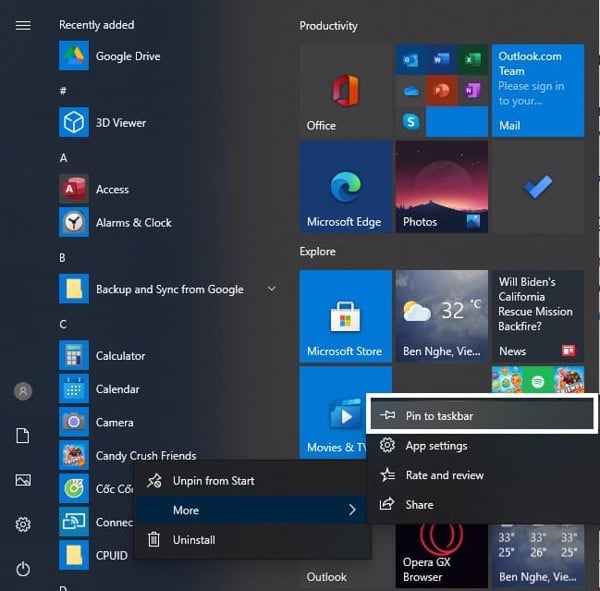This screenshot has height=591, width=600.
Task: Open the Outlook icon in Office group tile
Action: 411,60
